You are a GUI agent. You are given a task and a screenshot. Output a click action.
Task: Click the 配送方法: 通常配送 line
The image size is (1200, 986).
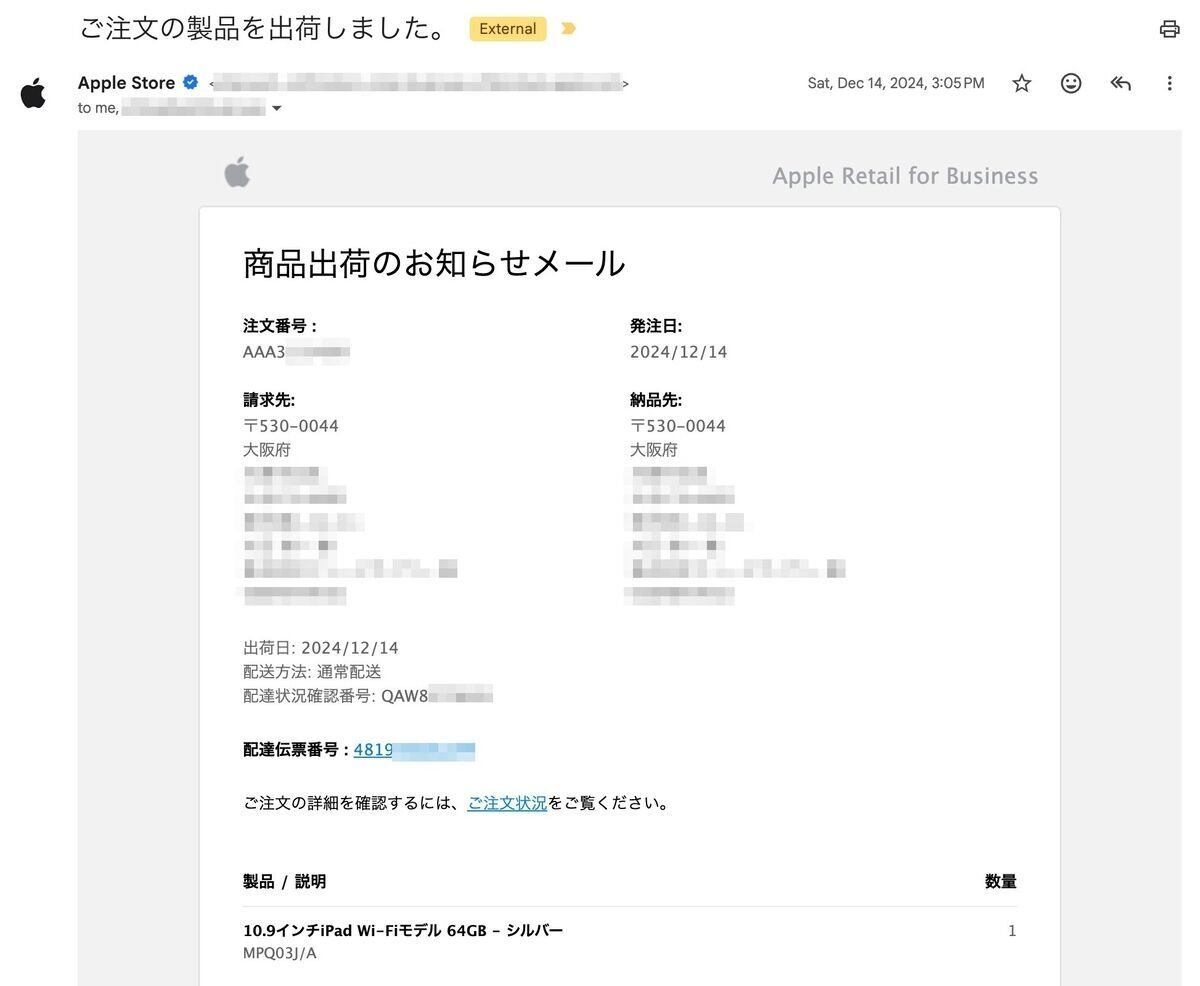pos(312,672)
